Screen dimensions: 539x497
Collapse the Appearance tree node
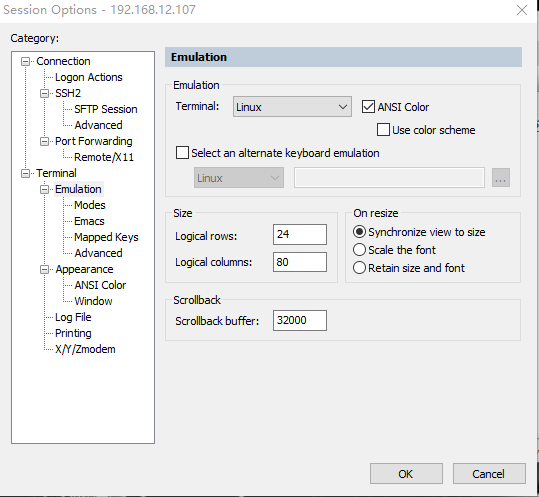tap(44, 269)
